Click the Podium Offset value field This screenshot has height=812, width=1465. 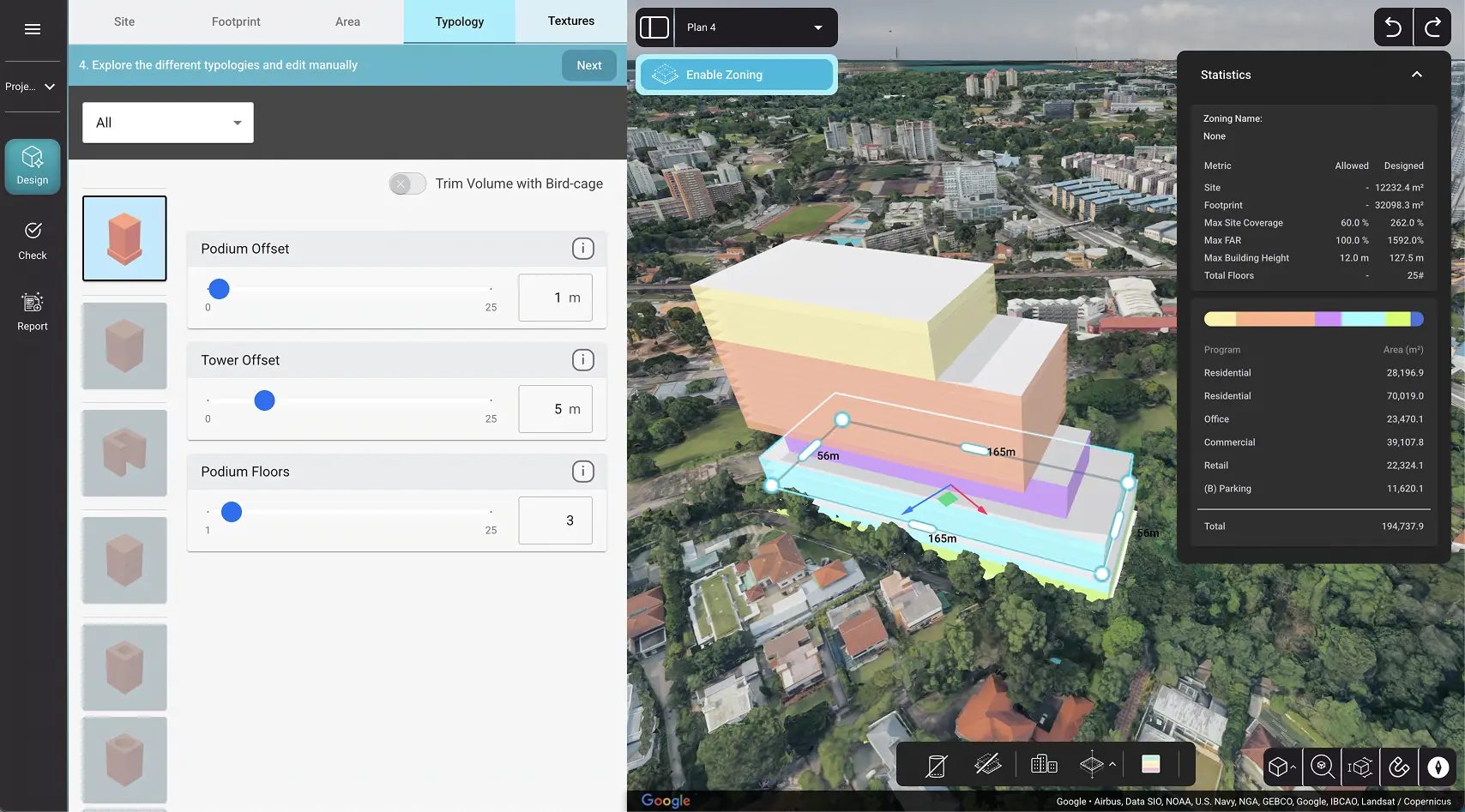pyautogui.click(x=556, y=298)
